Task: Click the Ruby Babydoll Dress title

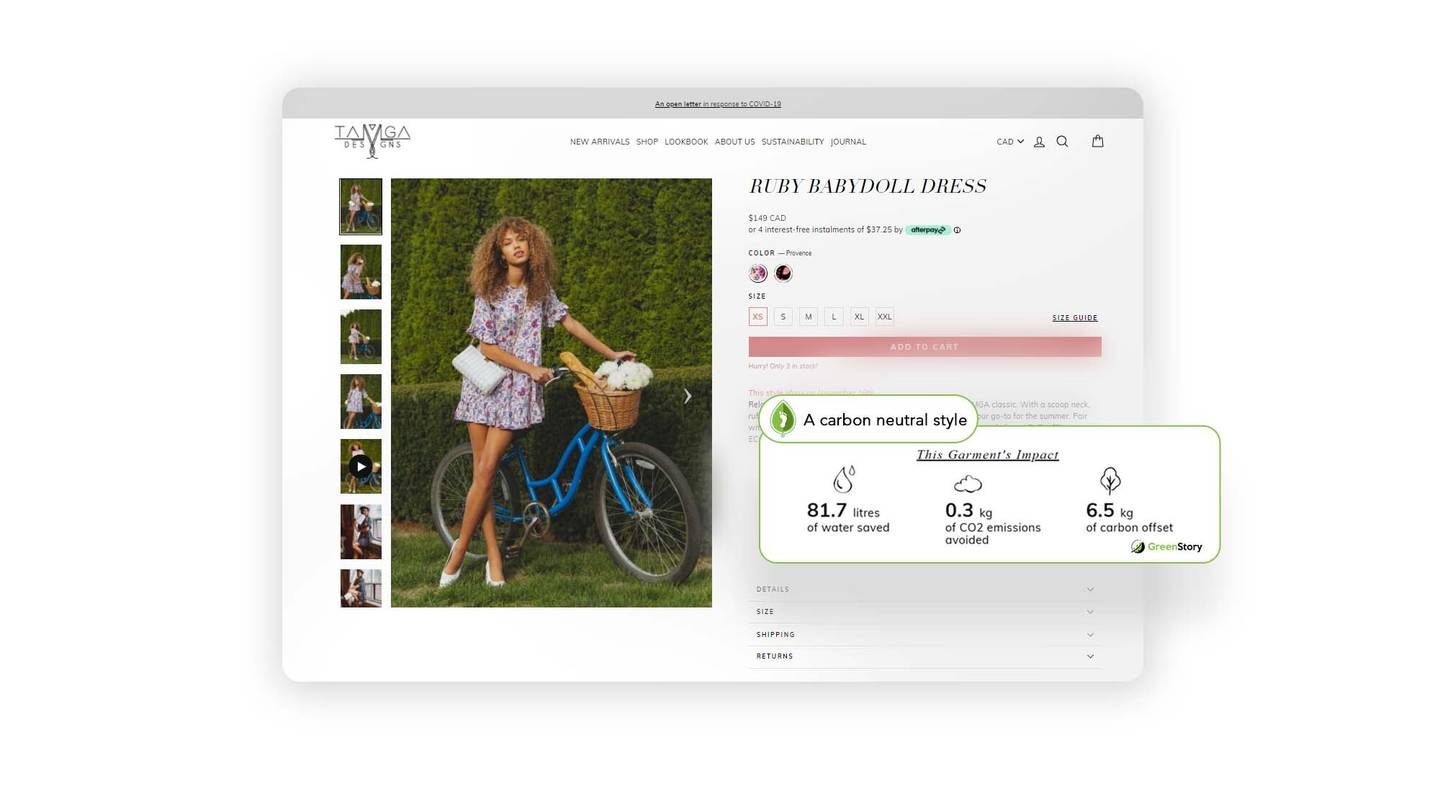Action: [868, 186]
